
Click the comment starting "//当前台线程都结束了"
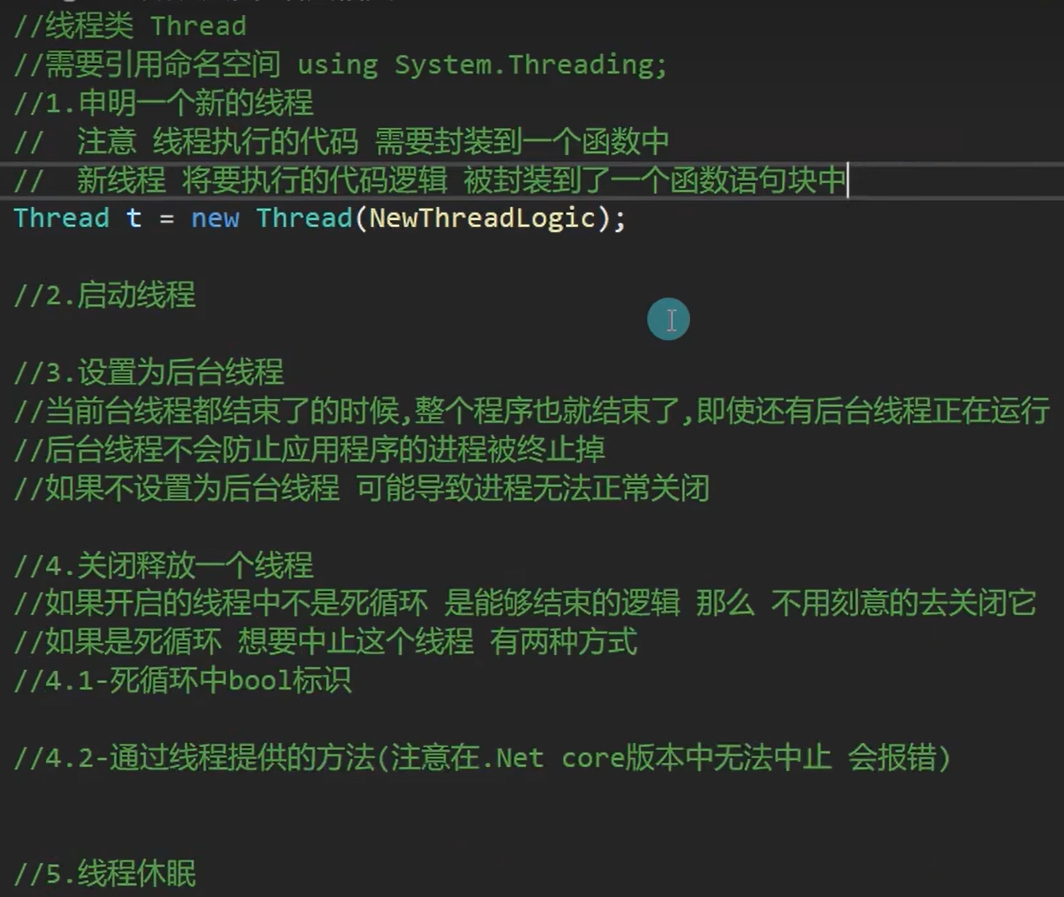point(531,411)
